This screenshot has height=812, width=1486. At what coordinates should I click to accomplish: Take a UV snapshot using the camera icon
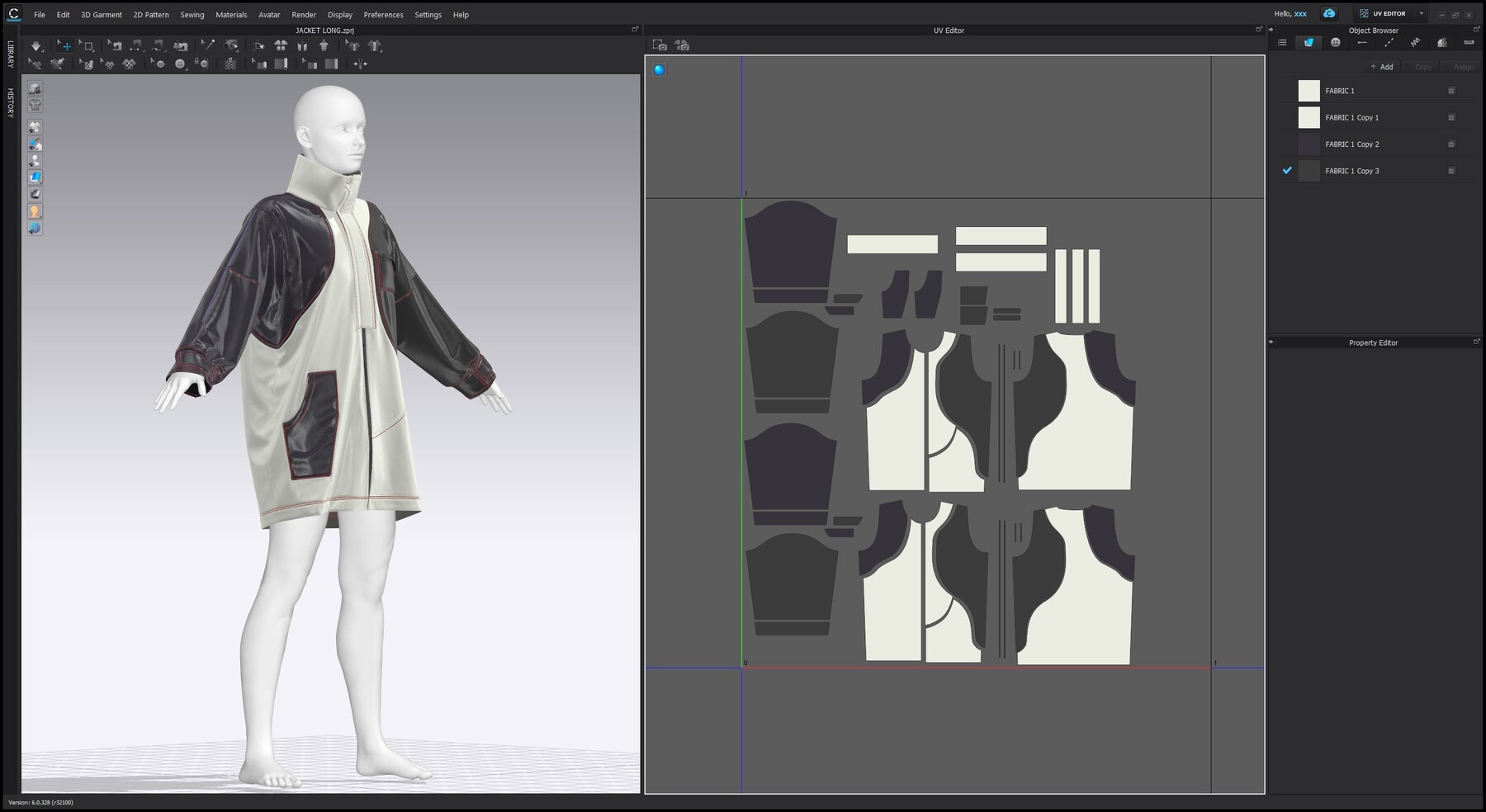click(x=660, y=45)
